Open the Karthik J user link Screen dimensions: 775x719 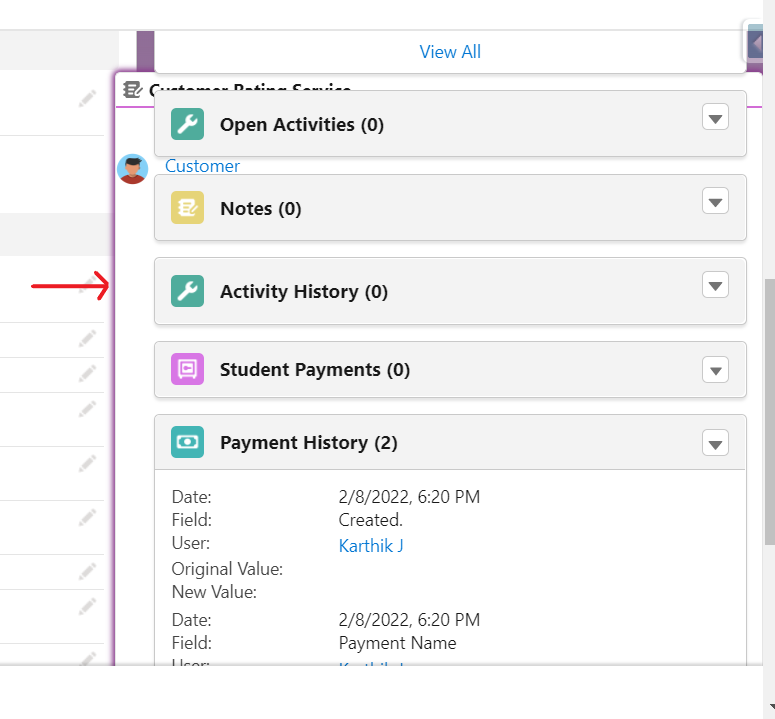pos(371,546)
